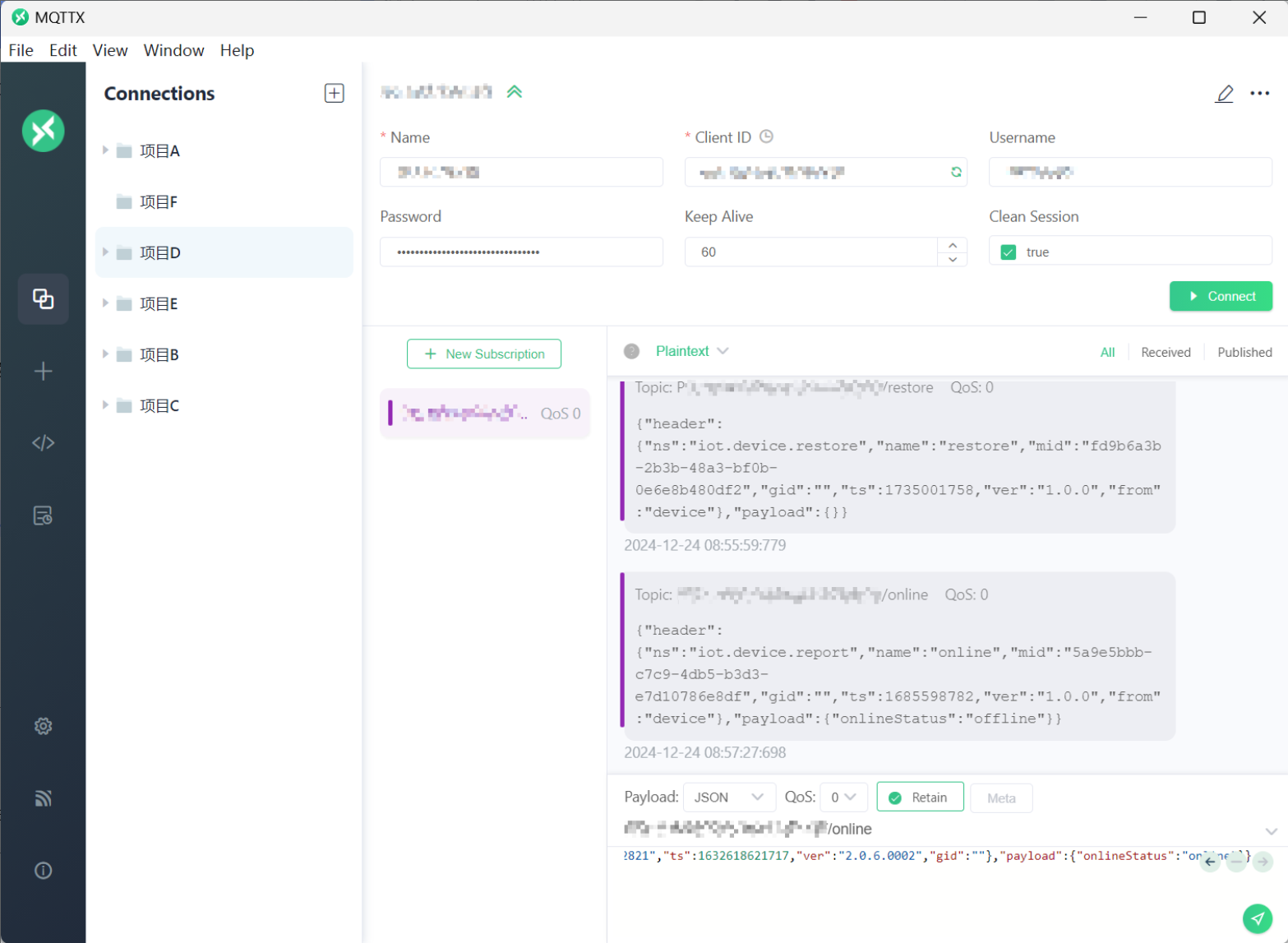Open the Help menu
The width and height of the screenshot is (1288, 943).
point(237,50)
